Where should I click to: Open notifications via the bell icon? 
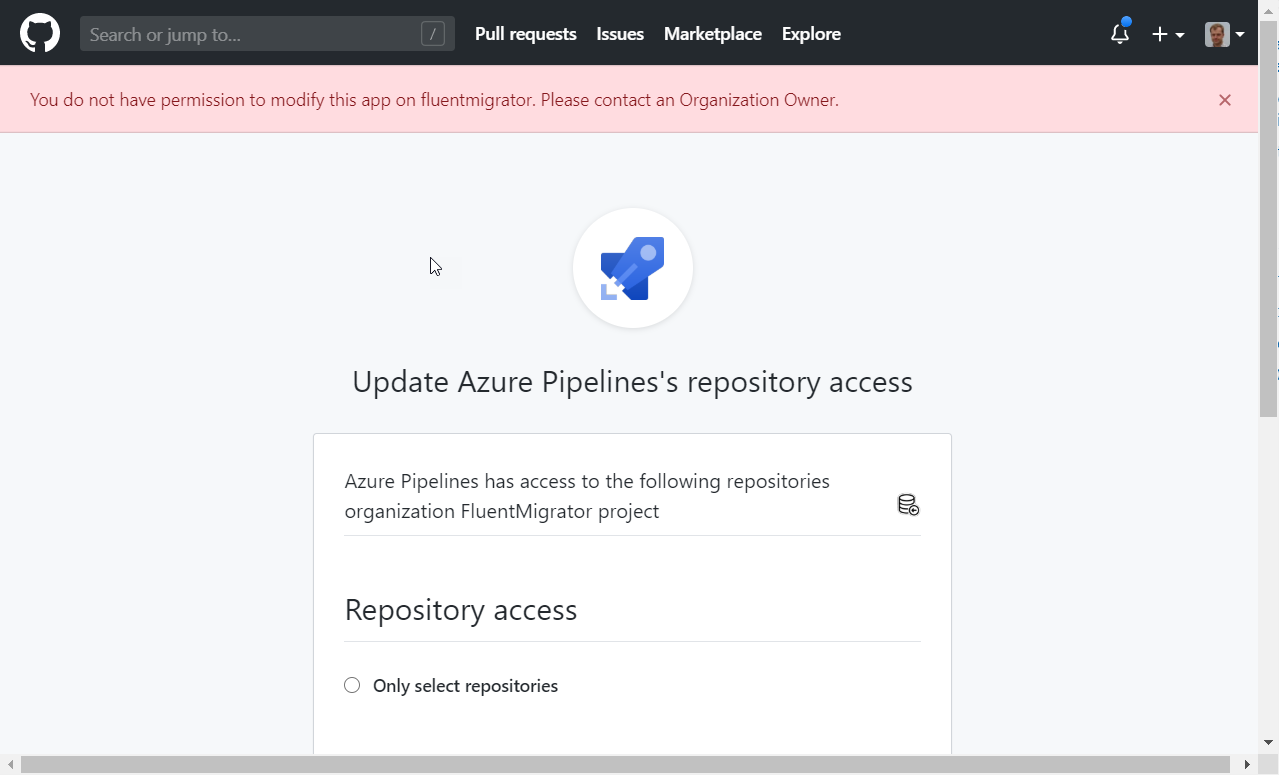click(1118, 34)
